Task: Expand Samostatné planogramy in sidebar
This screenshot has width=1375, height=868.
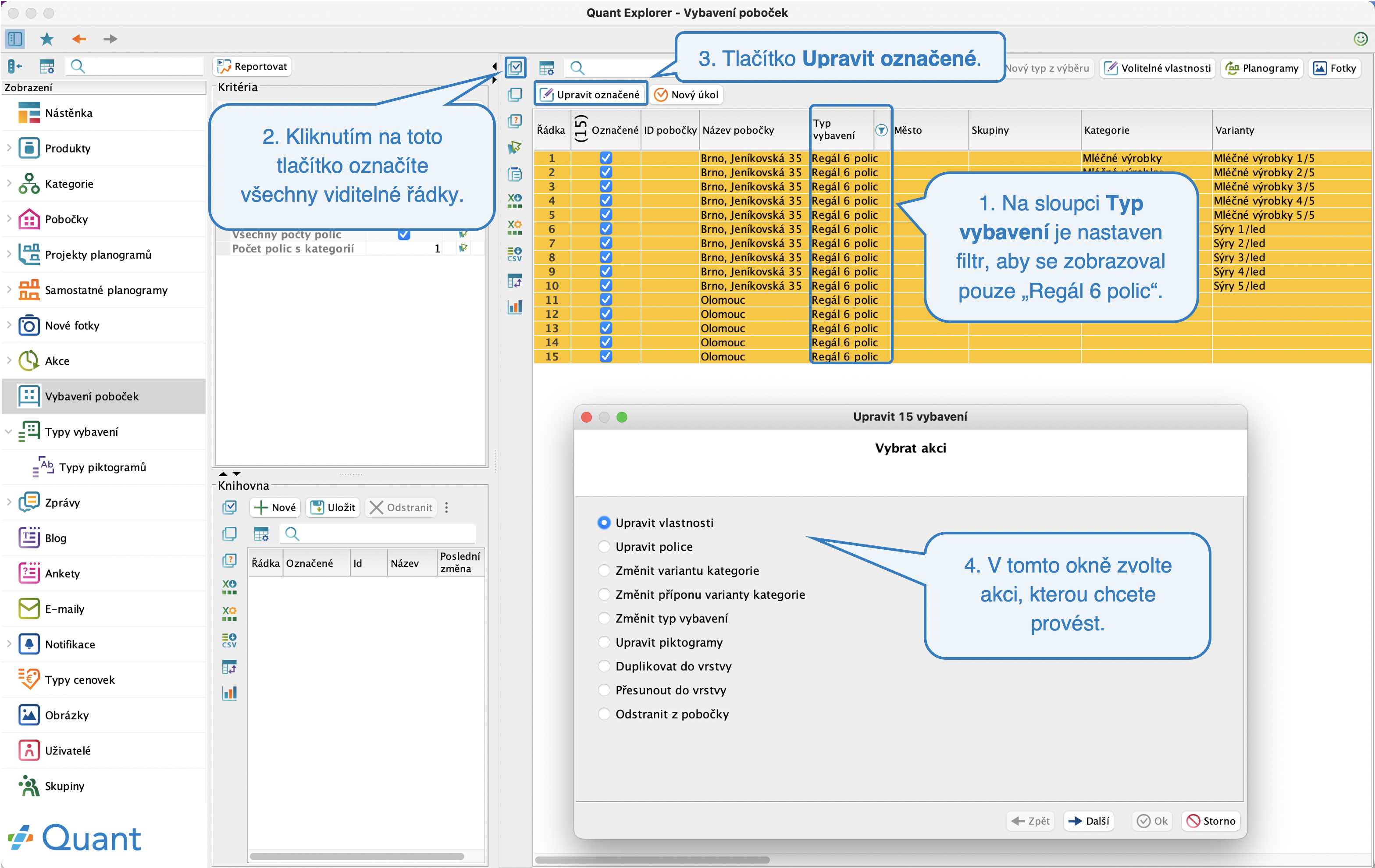Action: (x=9, y=289)
